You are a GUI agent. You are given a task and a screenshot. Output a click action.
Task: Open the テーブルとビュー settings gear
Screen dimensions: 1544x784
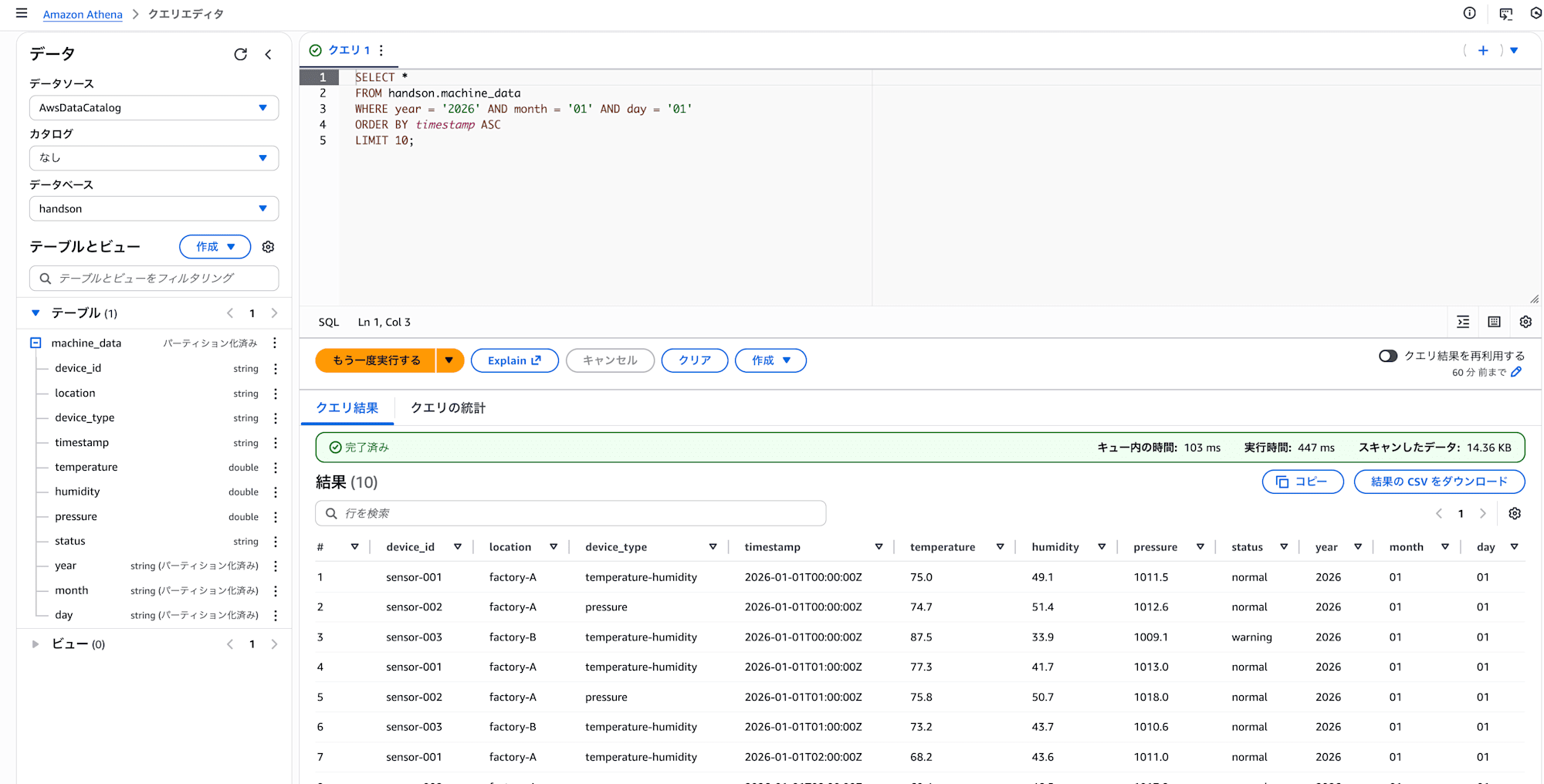268,247
